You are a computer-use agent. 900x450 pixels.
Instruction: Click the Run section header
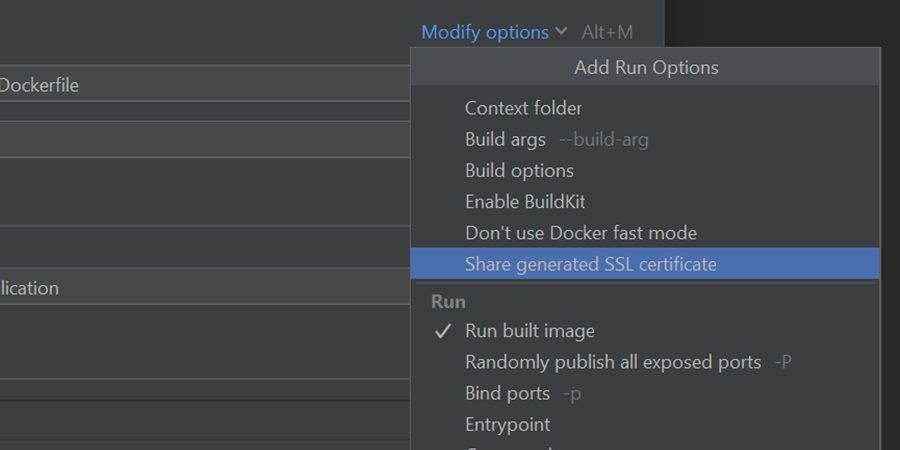click(448, 301)
